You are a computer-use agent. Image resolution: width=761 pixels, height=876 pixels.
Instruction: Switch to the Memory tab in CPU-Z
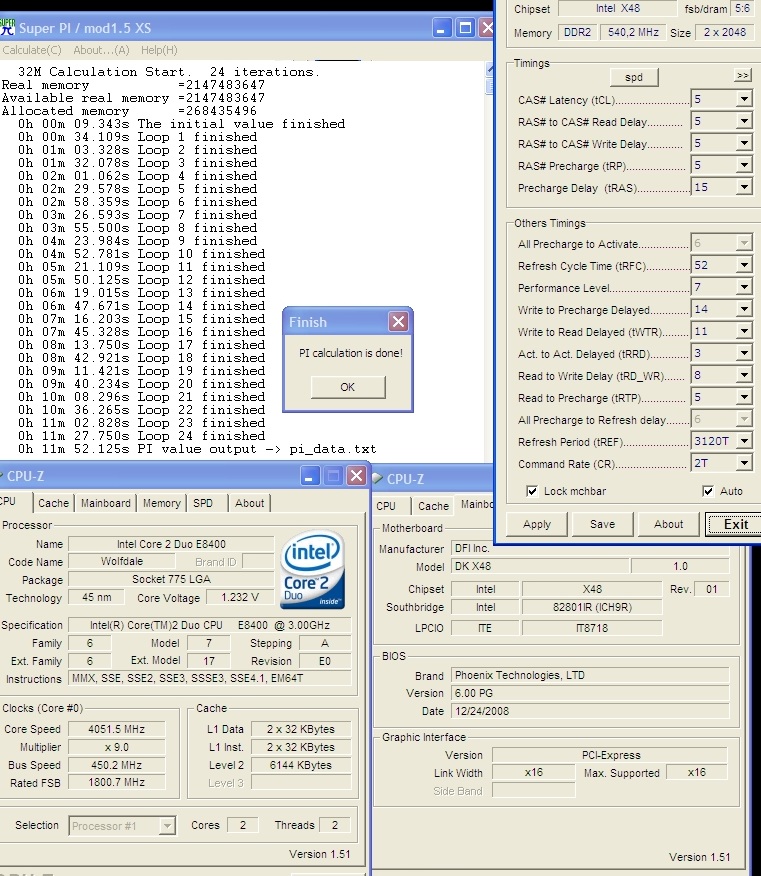pyautogui.click(x=161, y=504)
